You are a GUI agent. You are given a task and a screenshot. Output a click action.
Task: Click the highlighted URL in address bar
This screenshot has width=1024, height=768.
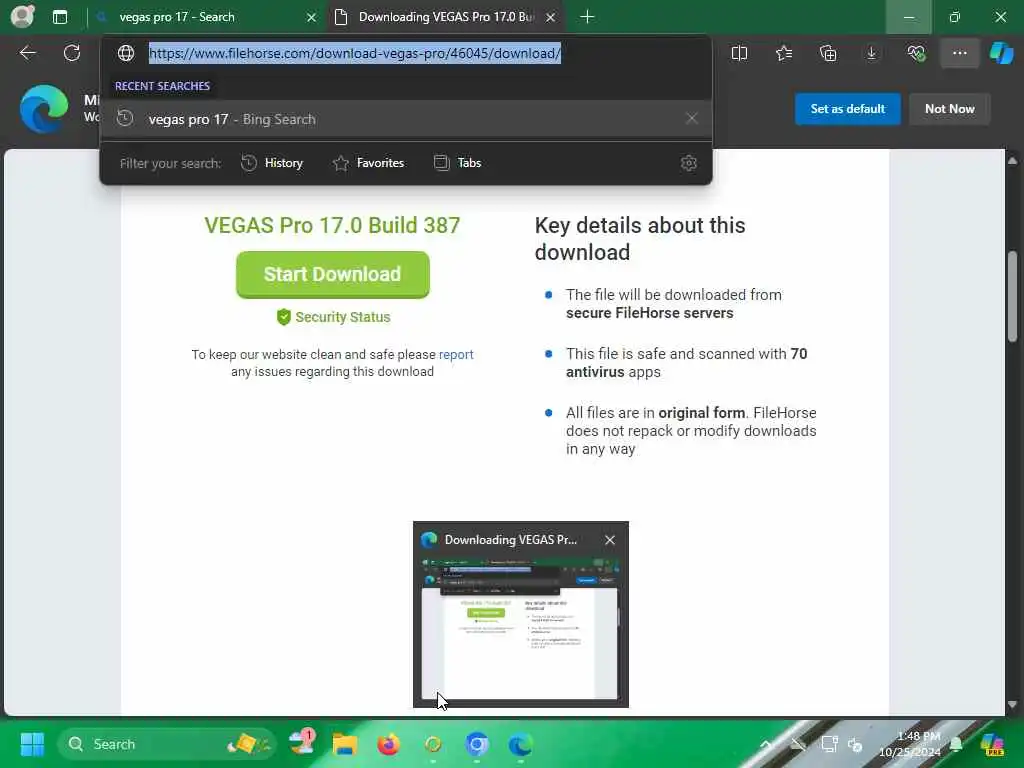click(355, 53)
